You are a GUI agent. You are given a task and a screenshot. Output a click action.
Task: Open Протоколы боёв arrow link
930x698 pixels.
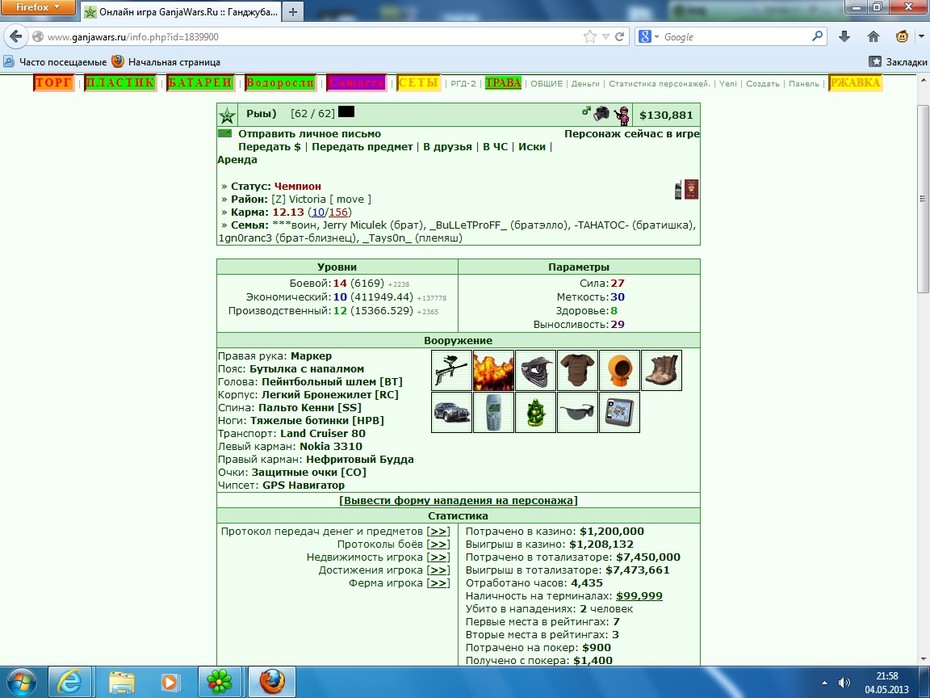tap(438, 544)
